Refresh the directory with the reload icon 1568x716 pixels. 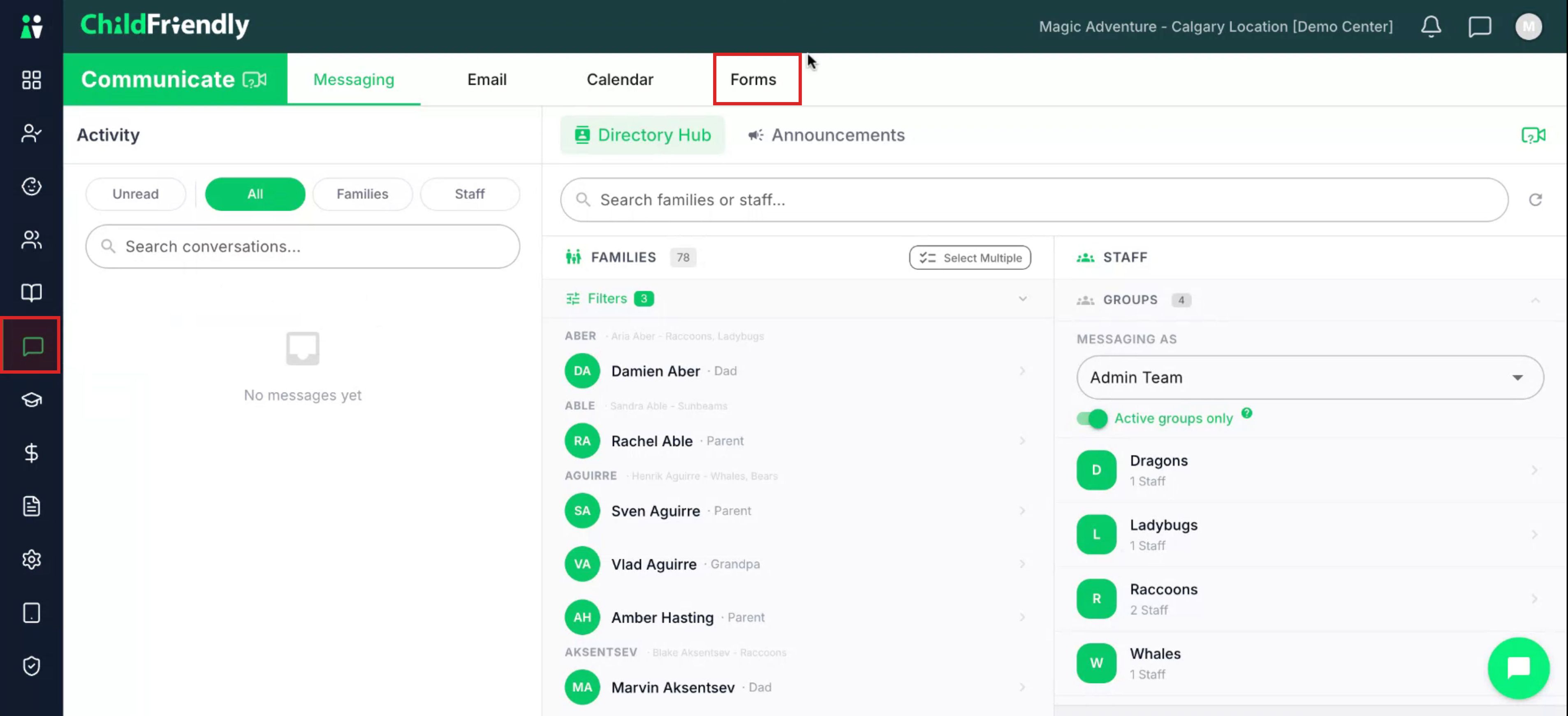[x=1535, y=200]
